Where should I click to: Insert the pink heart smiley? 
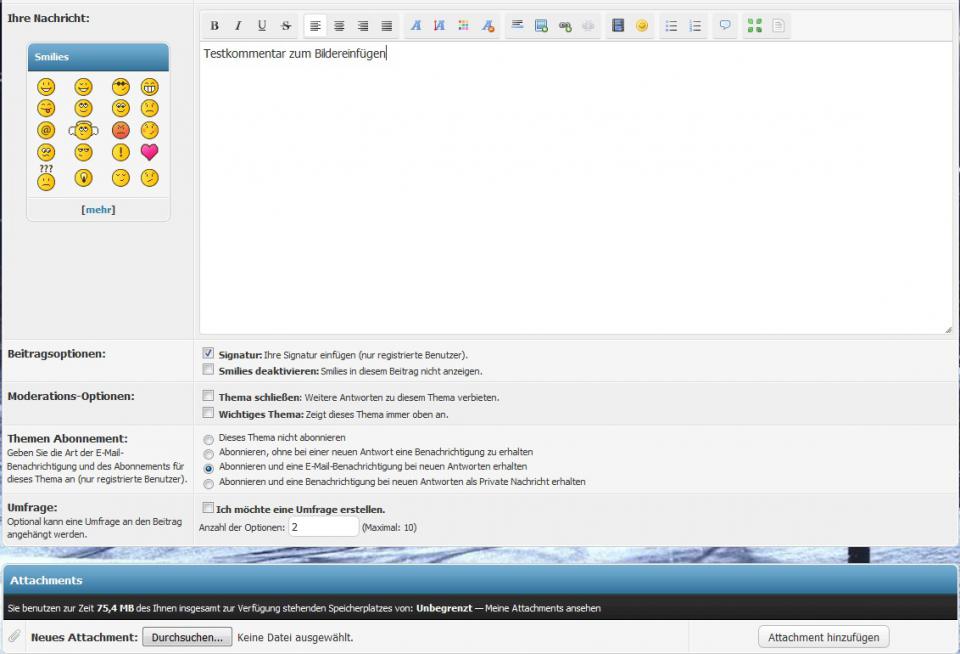(149, 152)
